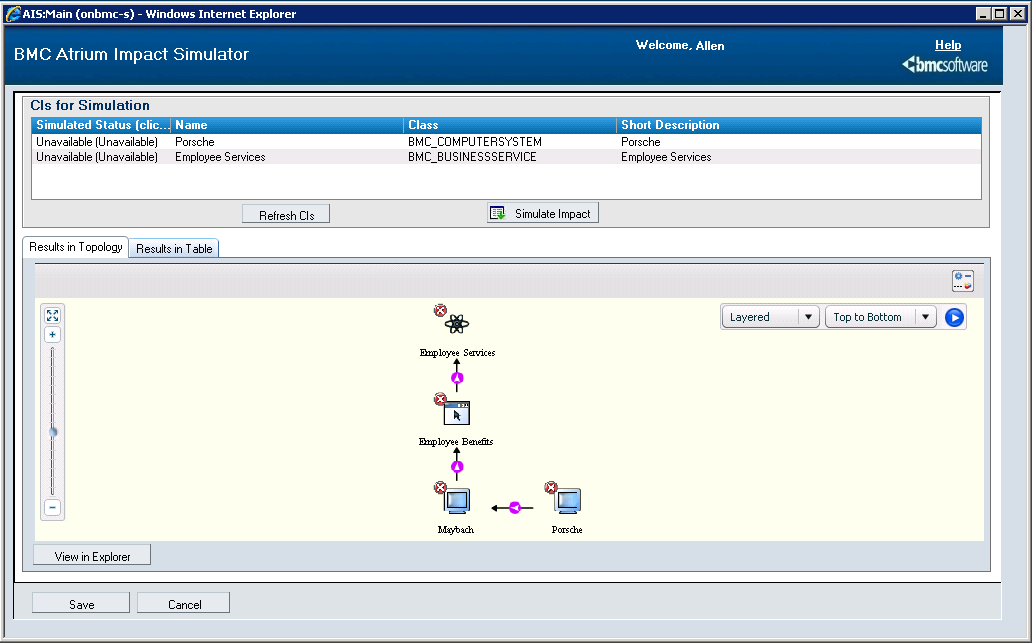The image size is (1032, 643).
Task: Zoom in with the plus button
Action: (x=53, y=334)
